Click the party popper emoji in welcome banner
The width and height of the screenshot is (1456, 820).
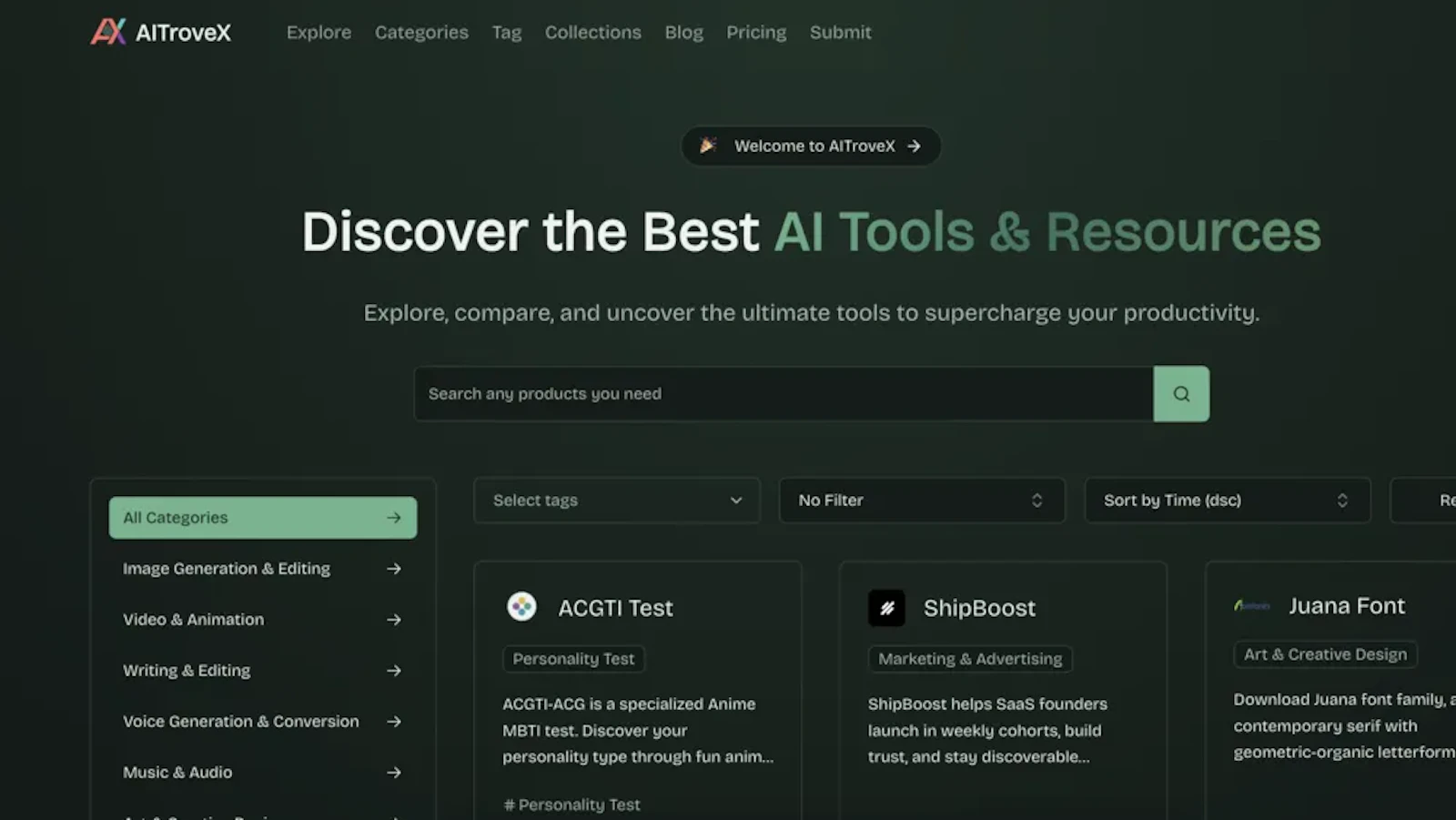click(708, 145)
